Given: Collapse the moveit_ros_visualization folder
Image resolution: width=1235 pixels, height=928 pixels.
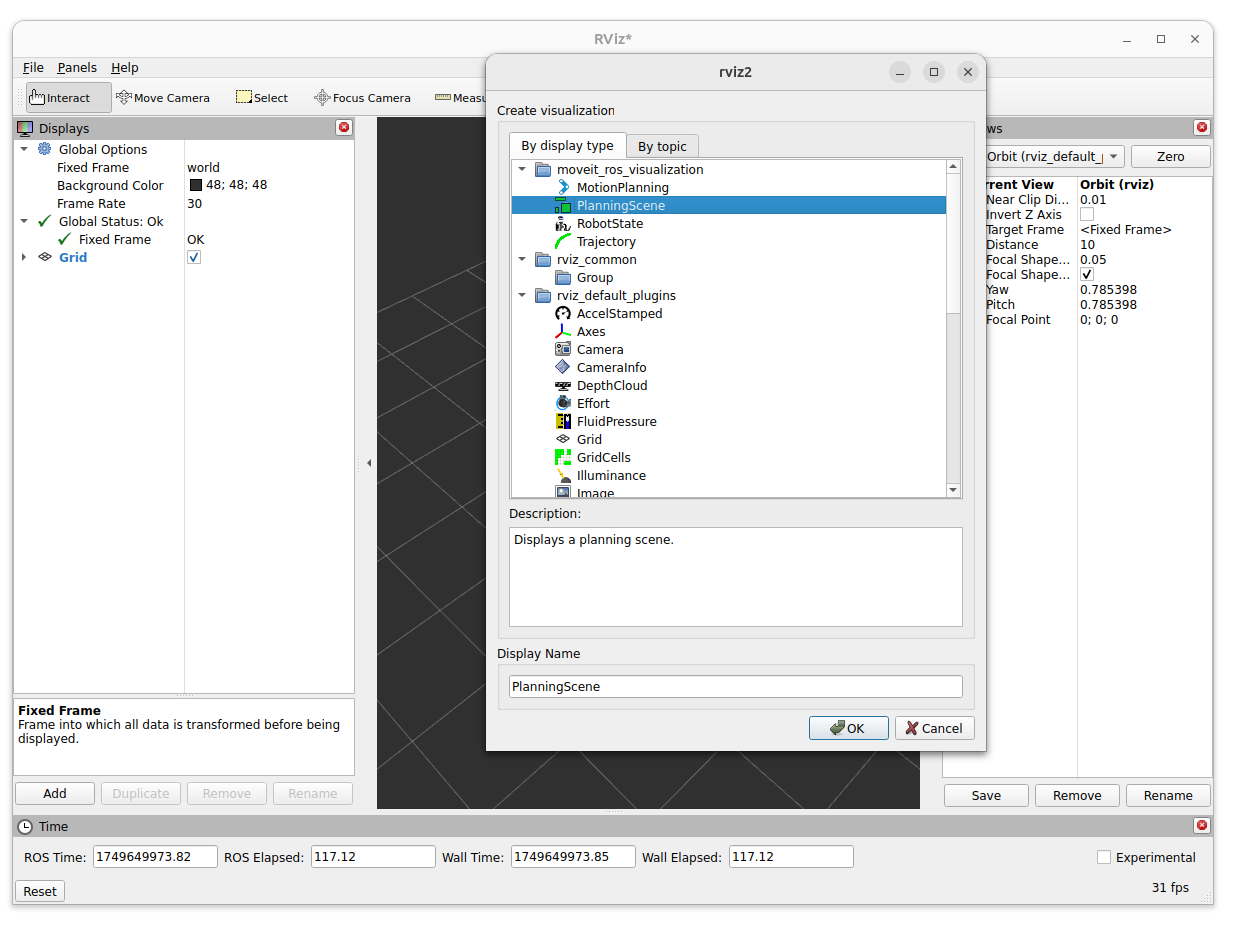Looking at the screenshot, I should (x=522, y=170).
